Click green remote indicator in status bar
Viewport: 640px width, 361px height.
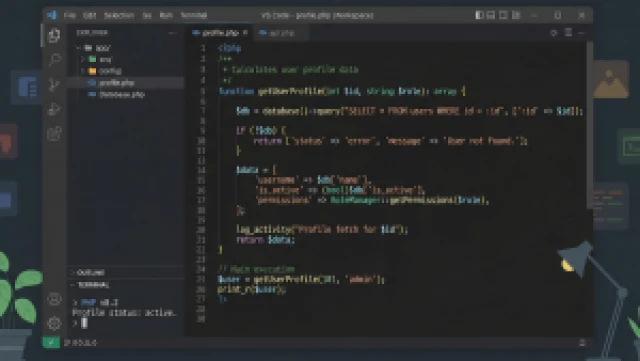[51, 343]
